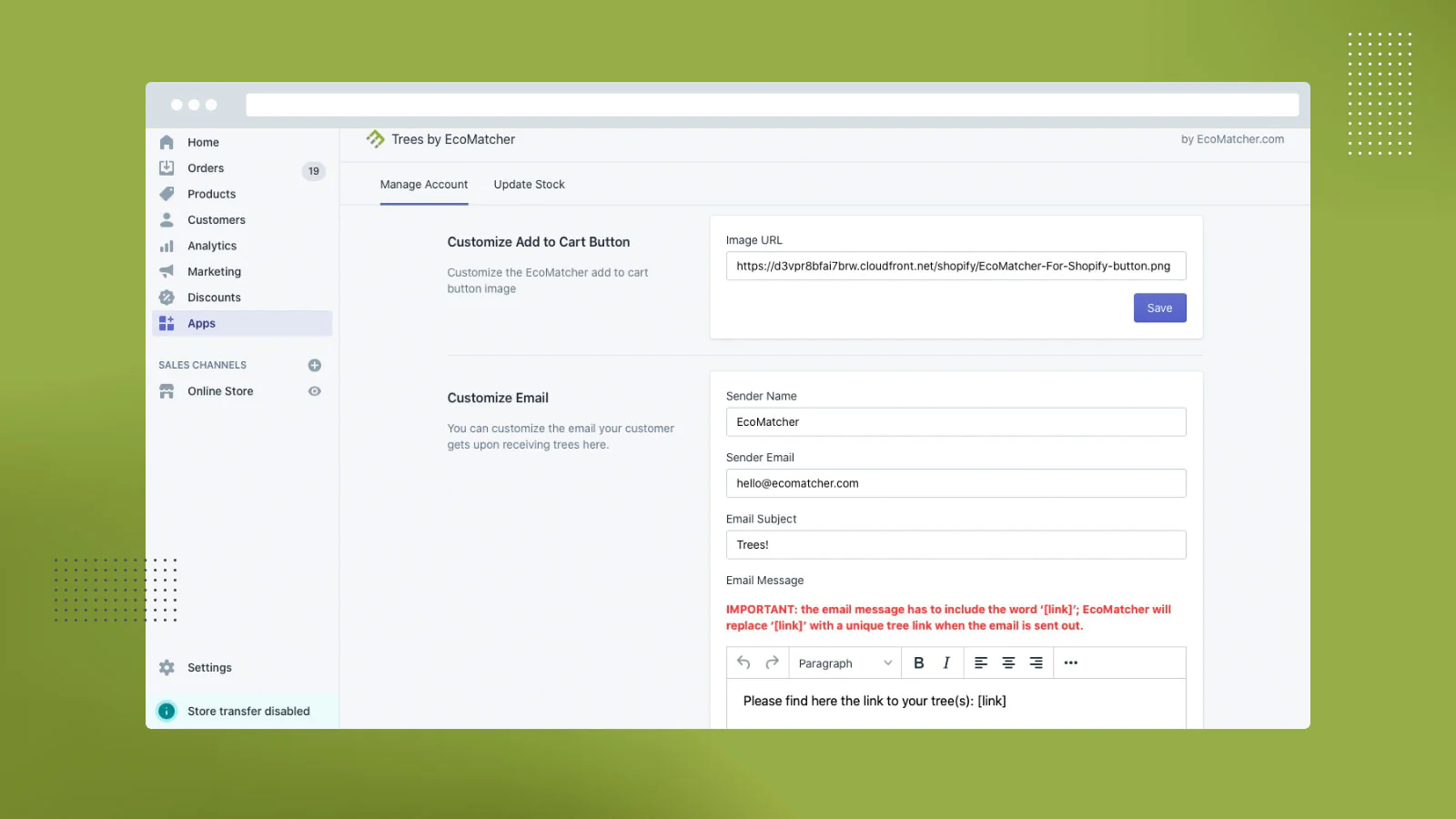Click the SALES CHANNELS heading

[202, 365]
